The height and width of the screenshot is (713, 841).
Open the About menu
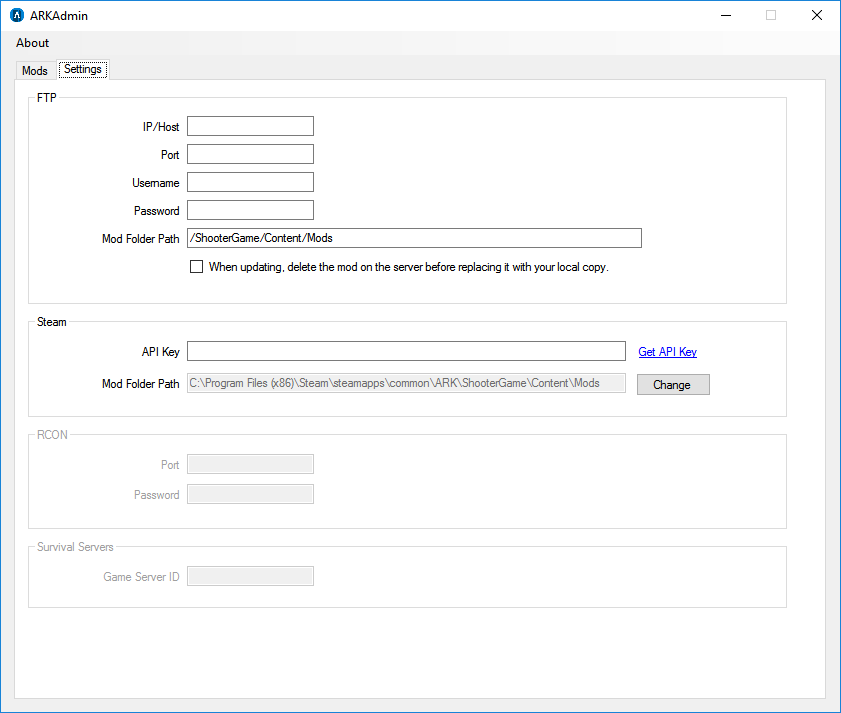coord(32,43)
